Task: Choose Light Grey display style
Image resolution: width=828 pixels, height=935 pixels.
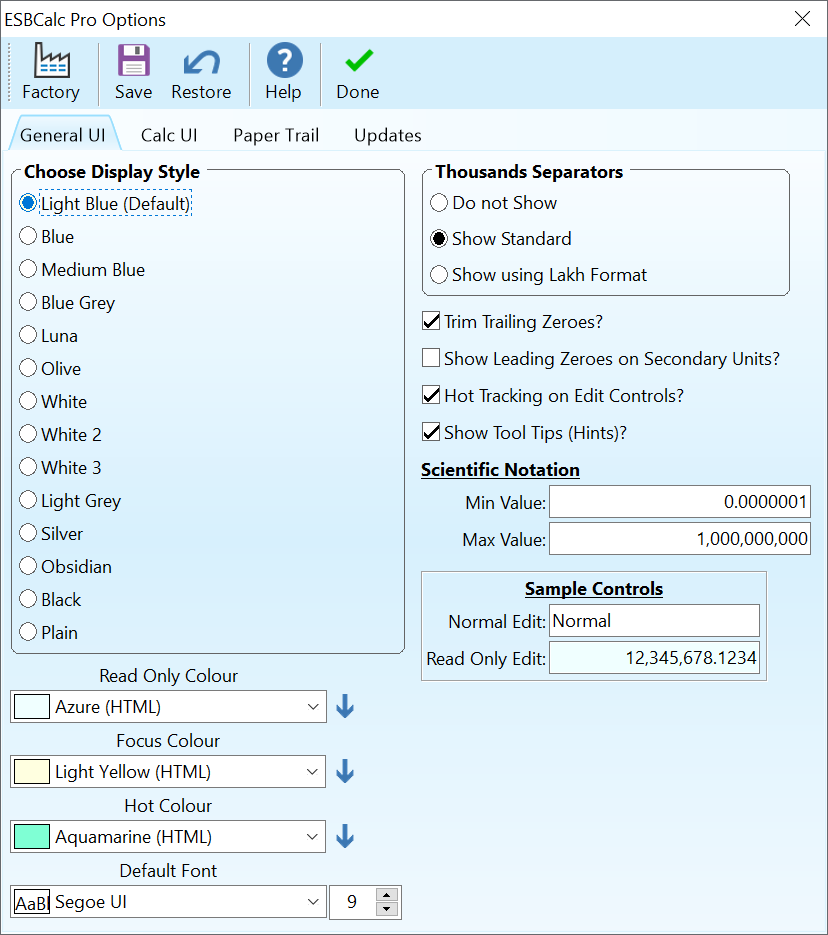Action: click(x=70, y=500)
